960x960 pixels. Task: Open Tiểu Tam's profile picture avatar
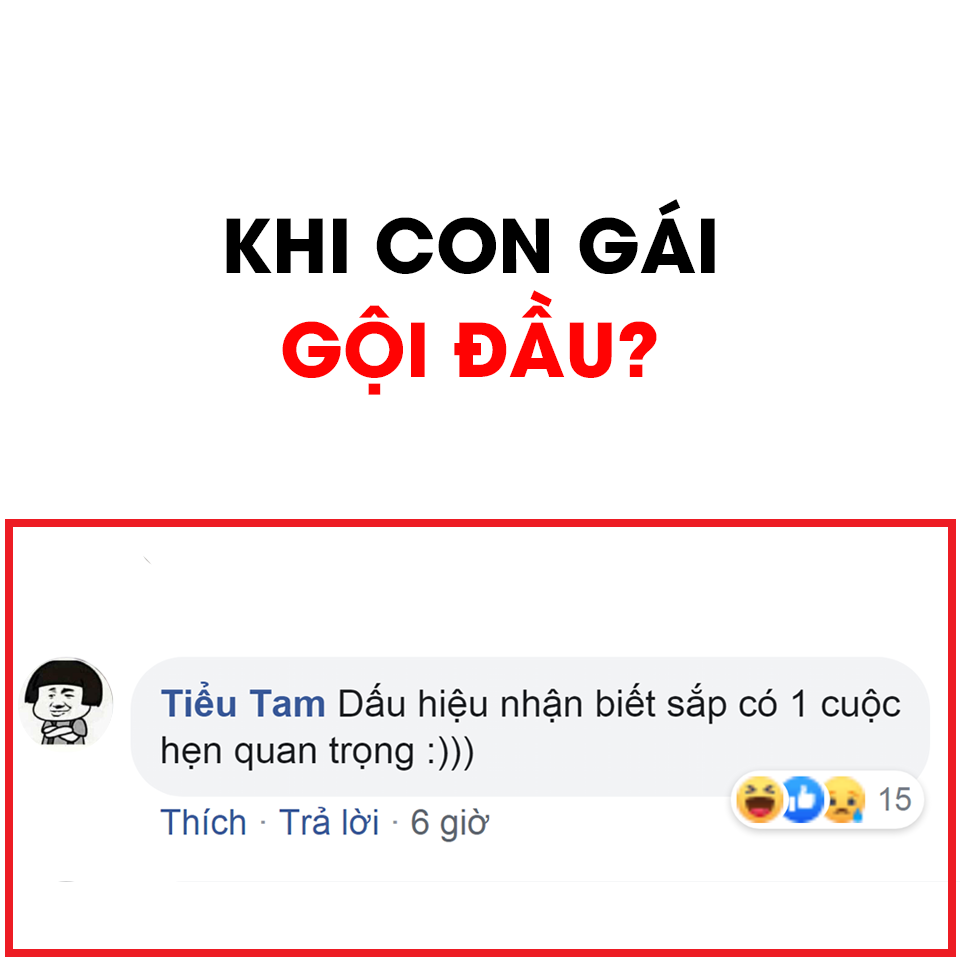tap(66, 702)
